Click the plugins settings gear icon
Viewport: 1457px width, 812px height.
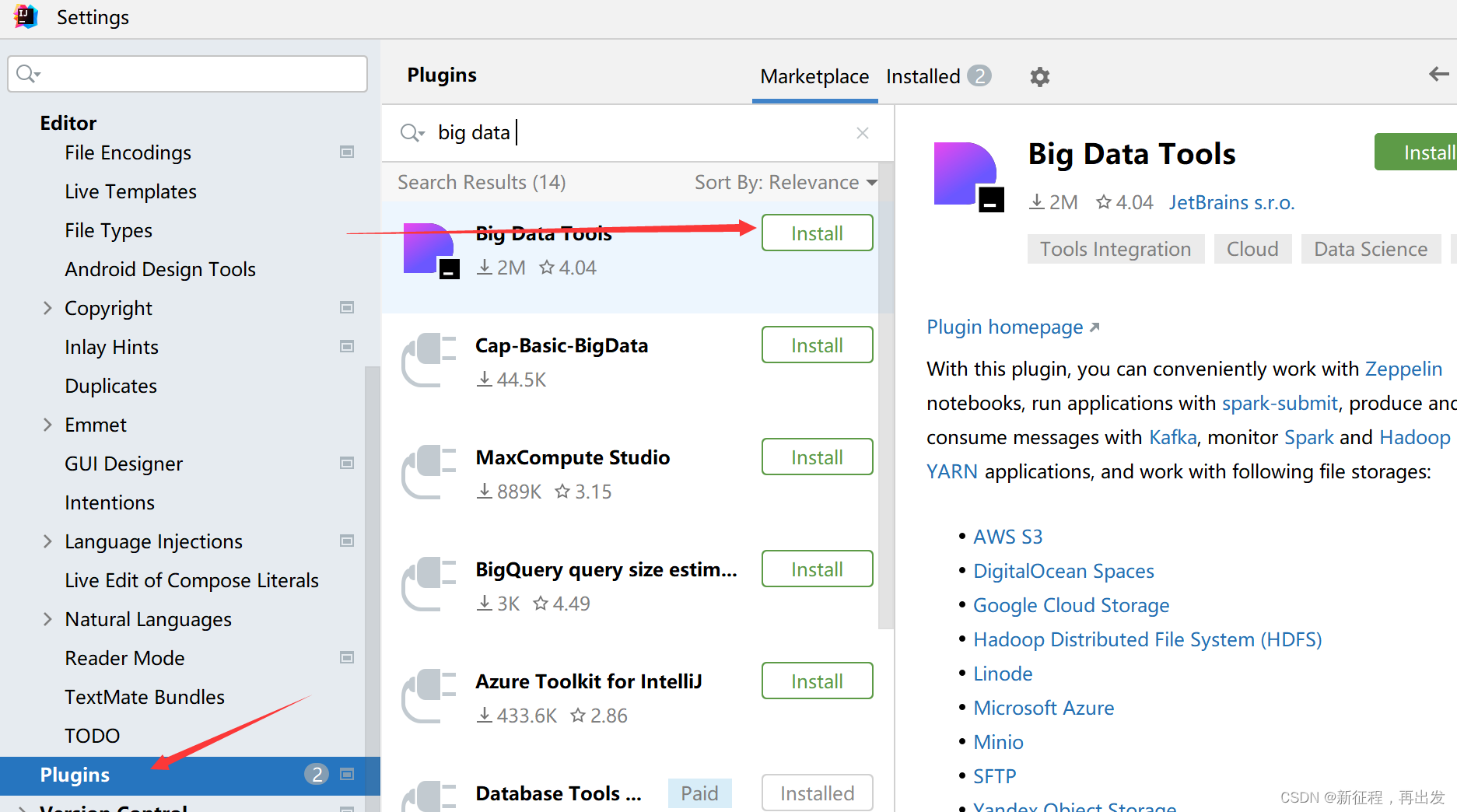1039,76
